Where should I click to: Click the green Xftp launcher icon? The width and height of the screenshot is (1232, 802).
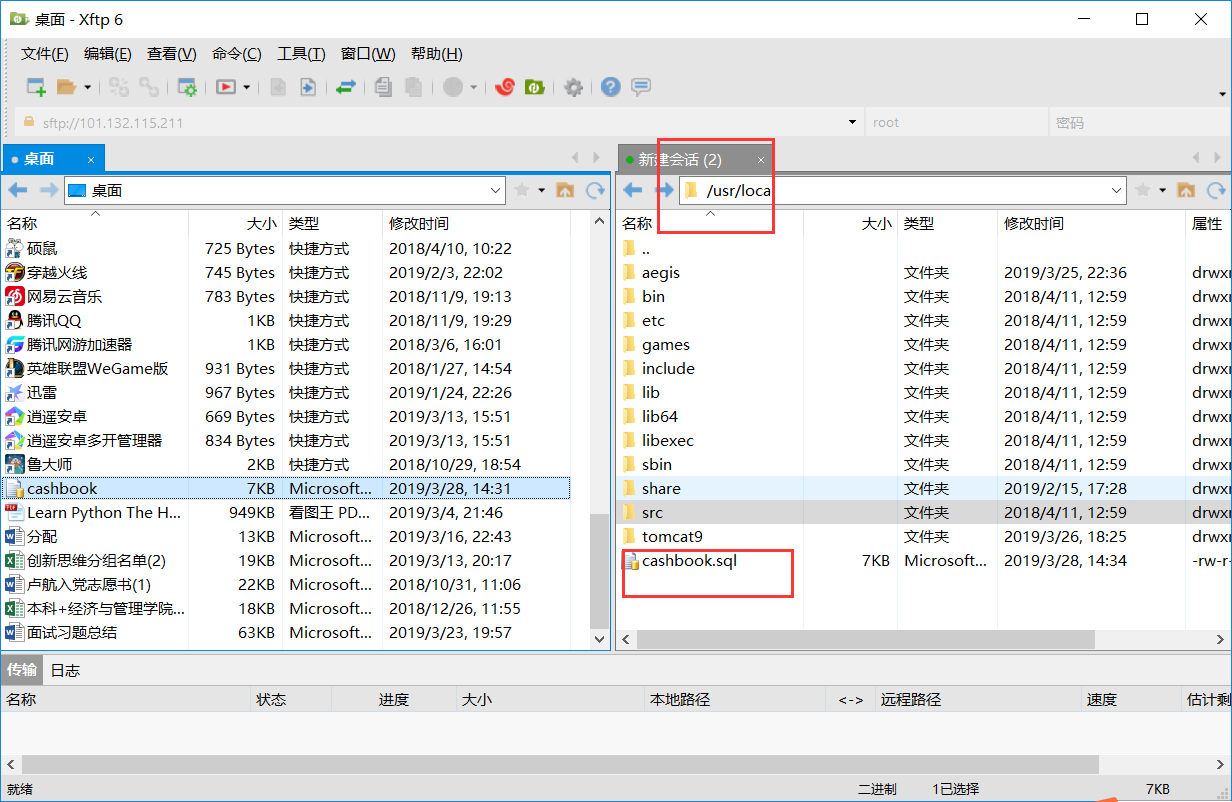[x=534, y=87]
